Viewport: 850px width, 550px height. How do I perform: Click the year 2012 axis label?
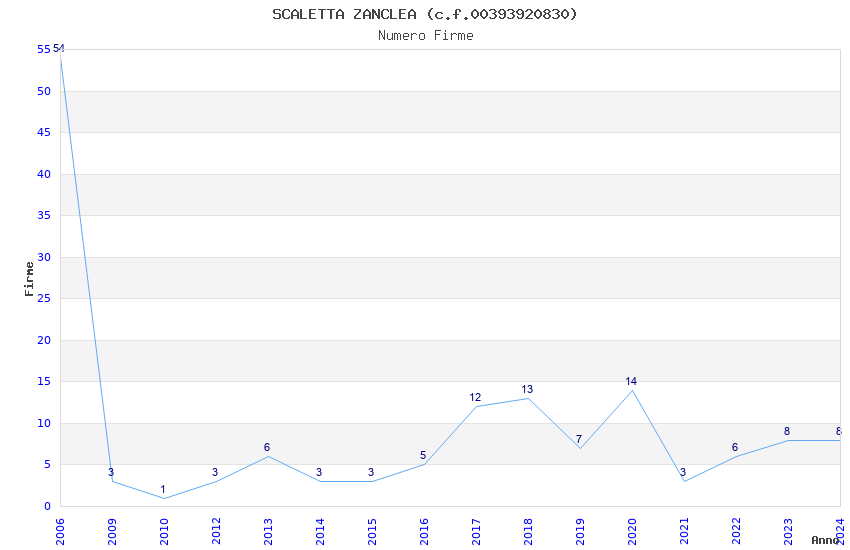(216, 532)
